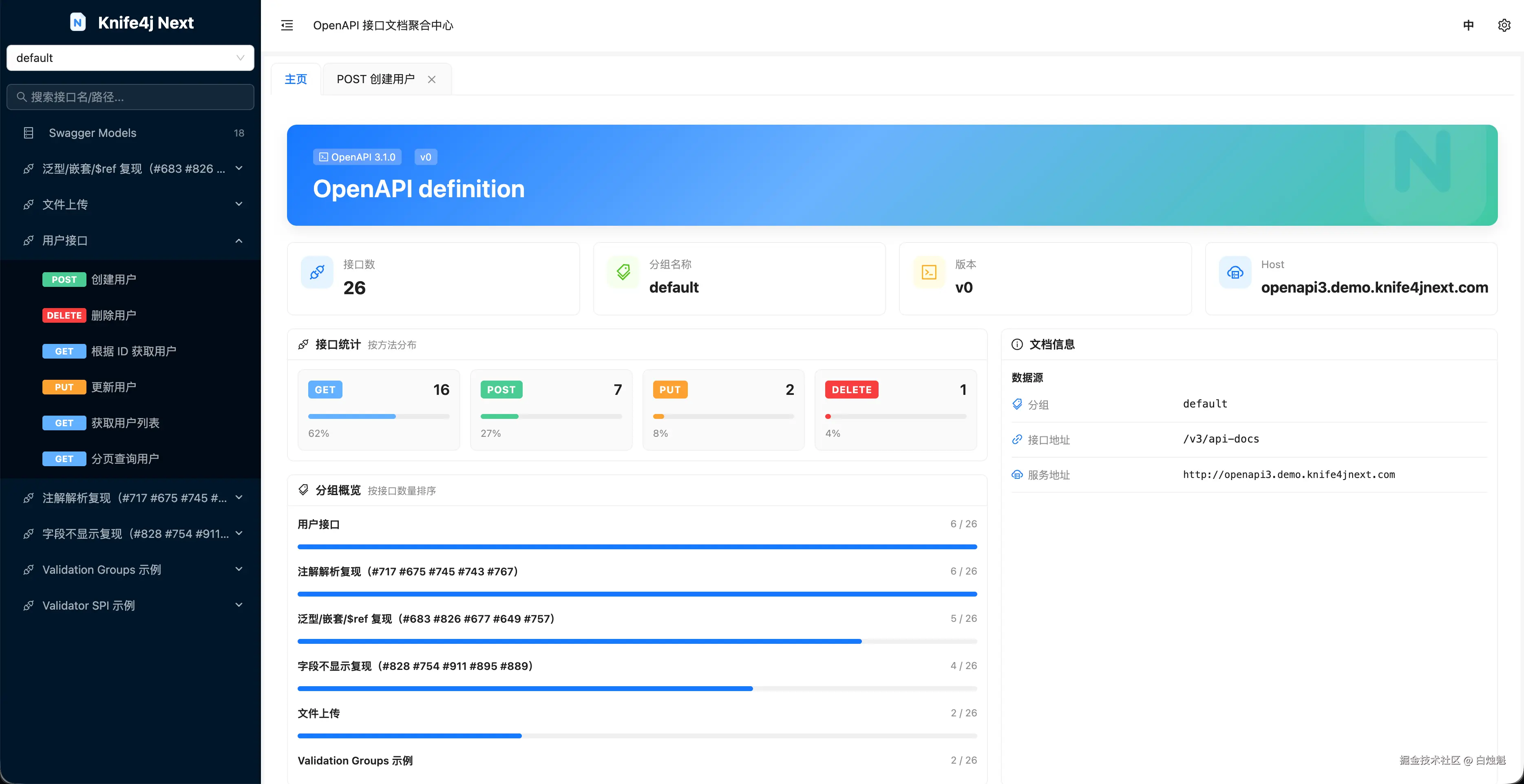Collapse the sidebar with the menu-fold icon
Image resolution: width=1524 pixels, height=784 pixels.
287,25
